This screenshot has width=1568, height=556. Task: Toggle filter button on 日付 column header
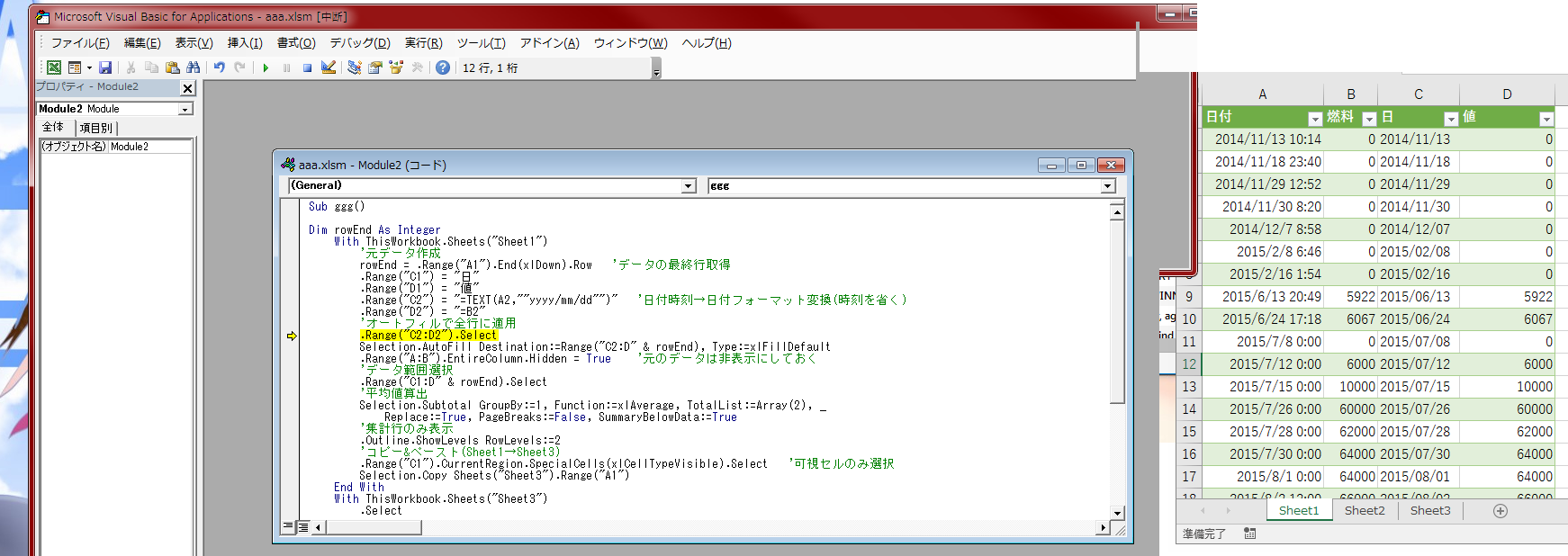(x=1314, y=119)
